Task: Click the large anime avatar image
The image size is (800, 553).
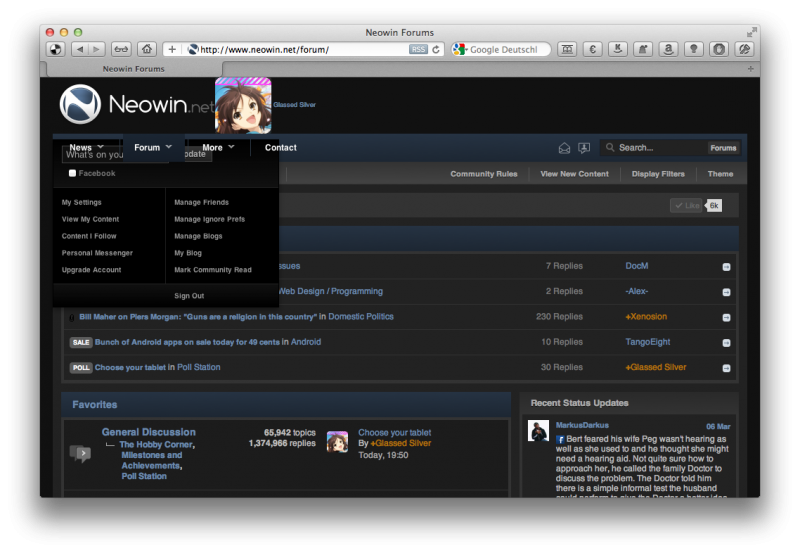Action: pos(243,106)
